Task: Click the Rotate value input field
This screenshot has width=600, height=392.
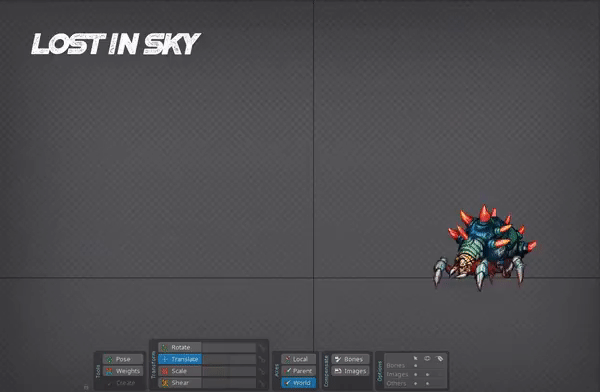Action: click(229, 347)
